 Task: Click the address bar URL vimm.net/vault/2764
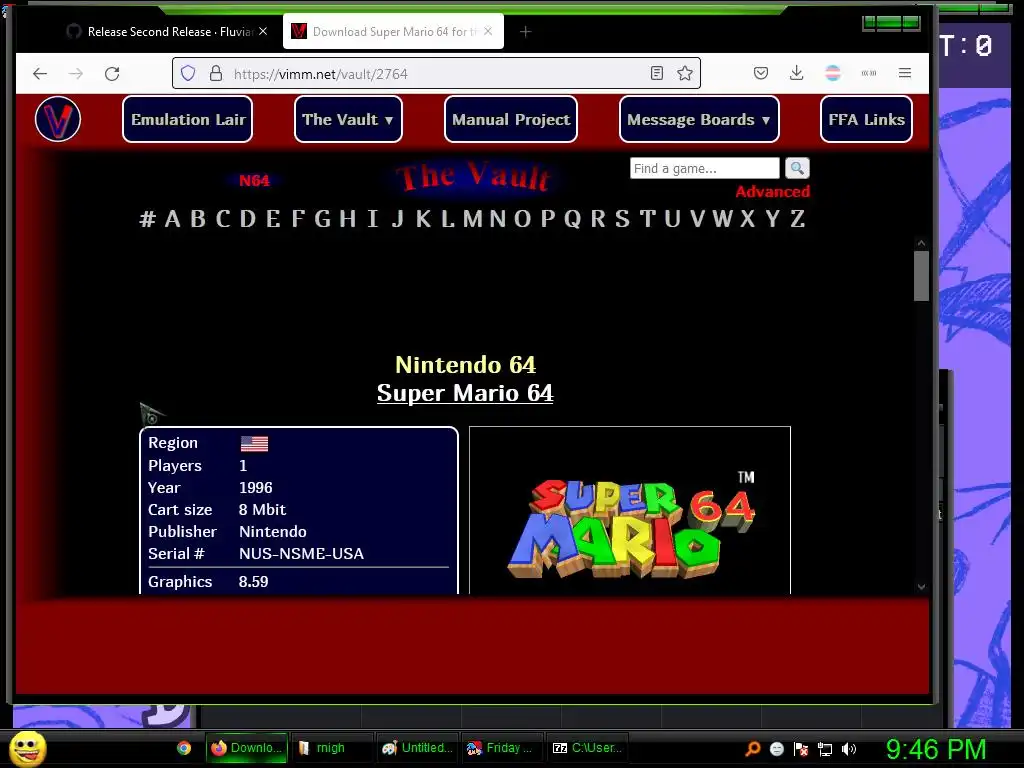(320, 74)
